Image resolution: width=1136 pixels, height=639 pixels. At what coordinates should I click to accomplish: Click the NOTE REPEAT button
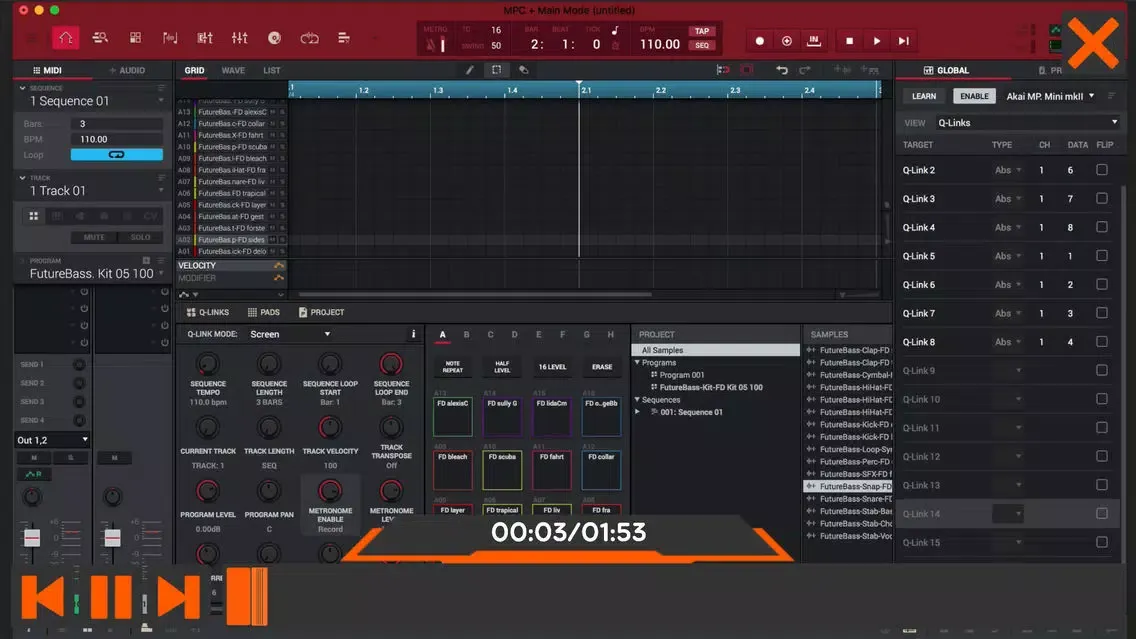tap(453, 367)
